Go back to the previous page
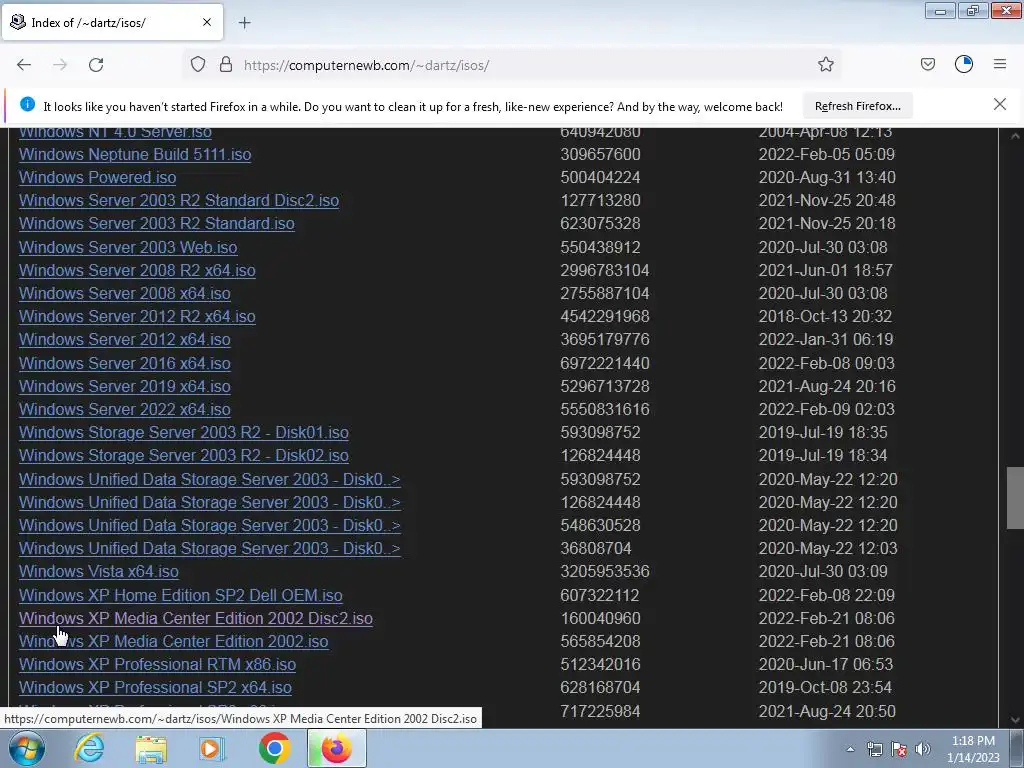 coord(24,65)
